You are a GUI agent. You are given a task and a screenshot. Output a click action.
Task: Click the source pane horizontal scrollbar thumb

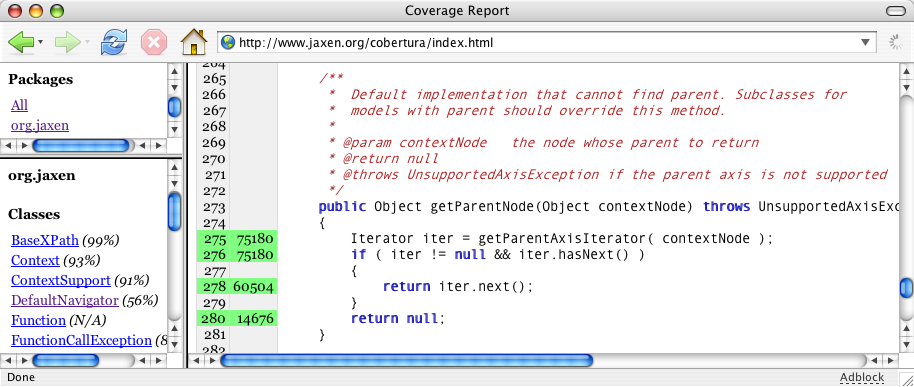coord(406,361)
